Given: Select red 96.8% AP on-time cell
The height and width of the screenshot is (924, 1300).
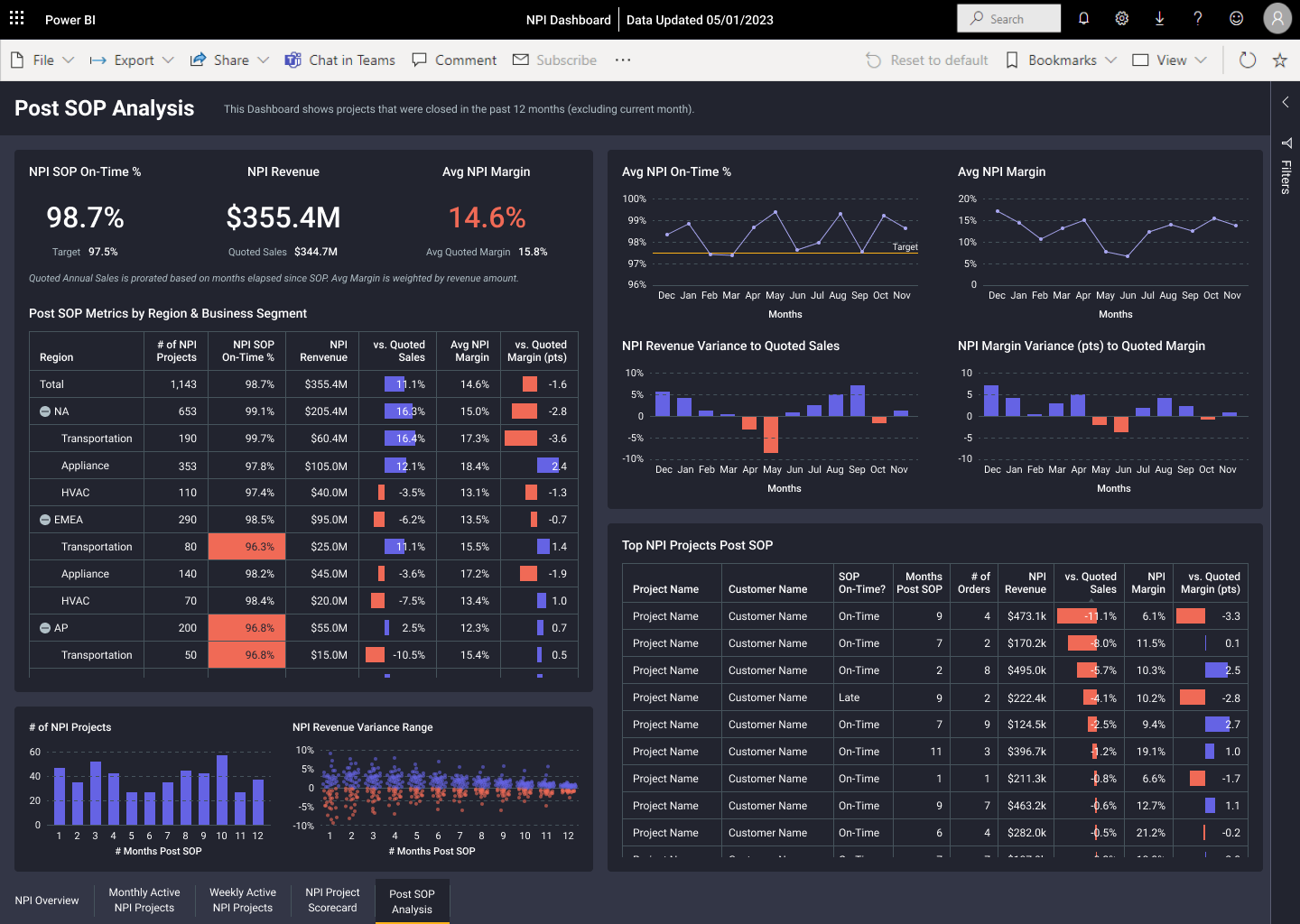Looking at the screenshot, I should point(247,628).
